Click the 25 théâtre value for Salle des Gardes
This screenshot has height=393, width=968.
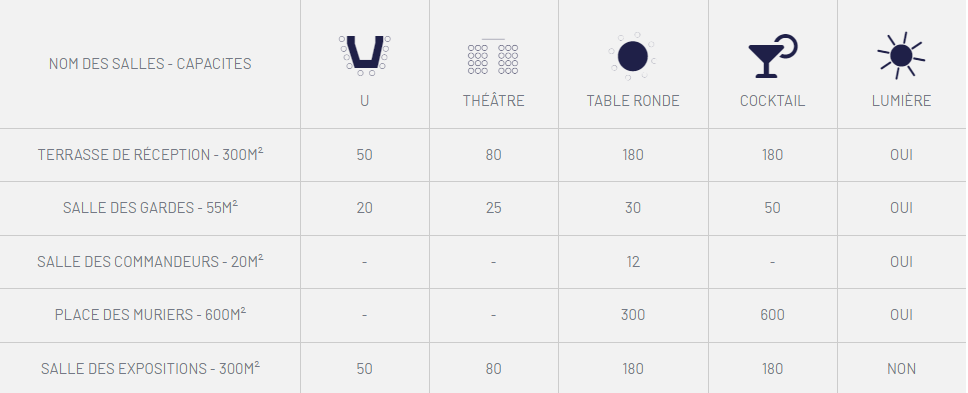[x=493, y=208]
